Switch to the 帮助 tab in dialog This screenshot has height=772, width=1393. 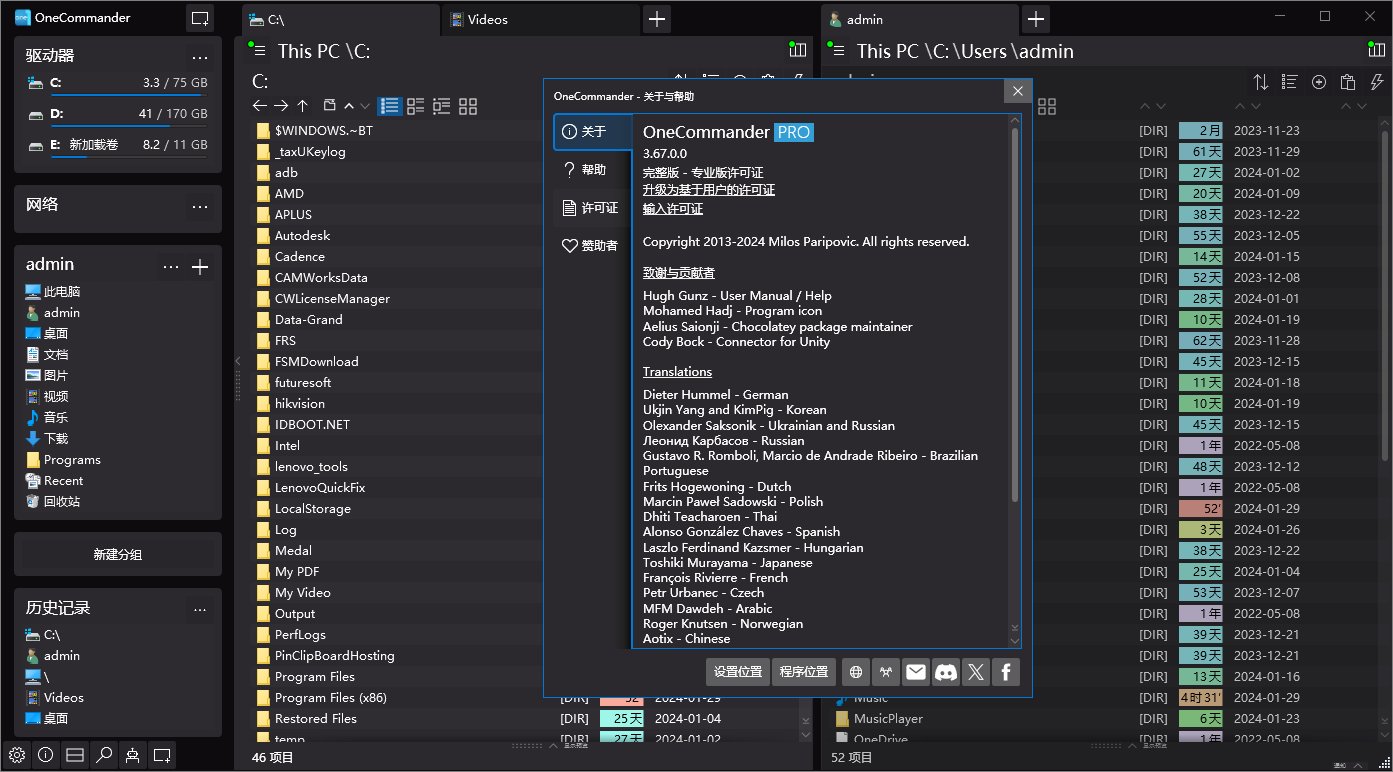[593, 170]
